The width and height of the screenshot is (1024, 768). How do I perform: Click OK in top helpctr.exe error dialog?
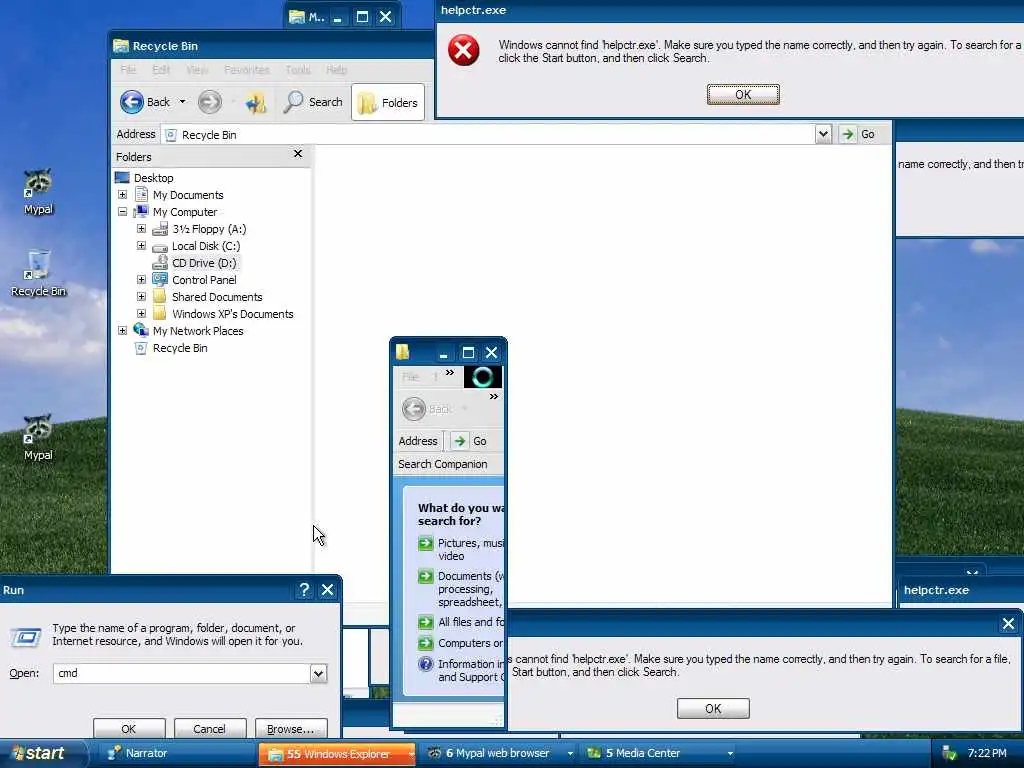[743, 95]
